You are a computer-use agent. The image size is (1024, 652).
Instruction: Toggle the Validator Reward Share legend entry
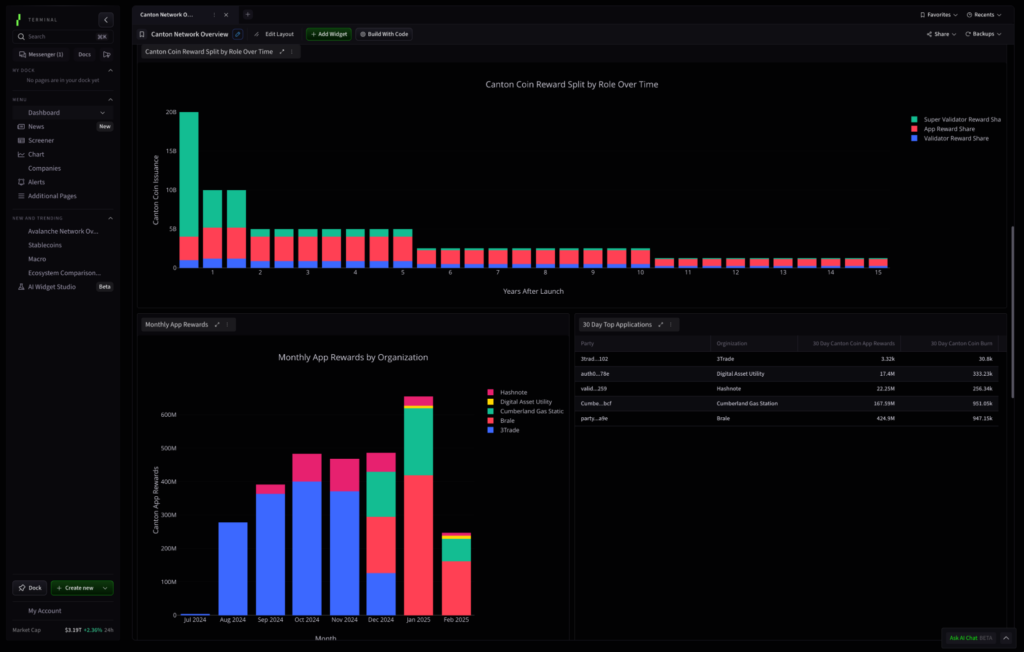pyautogui.click(x=950, y=139)
